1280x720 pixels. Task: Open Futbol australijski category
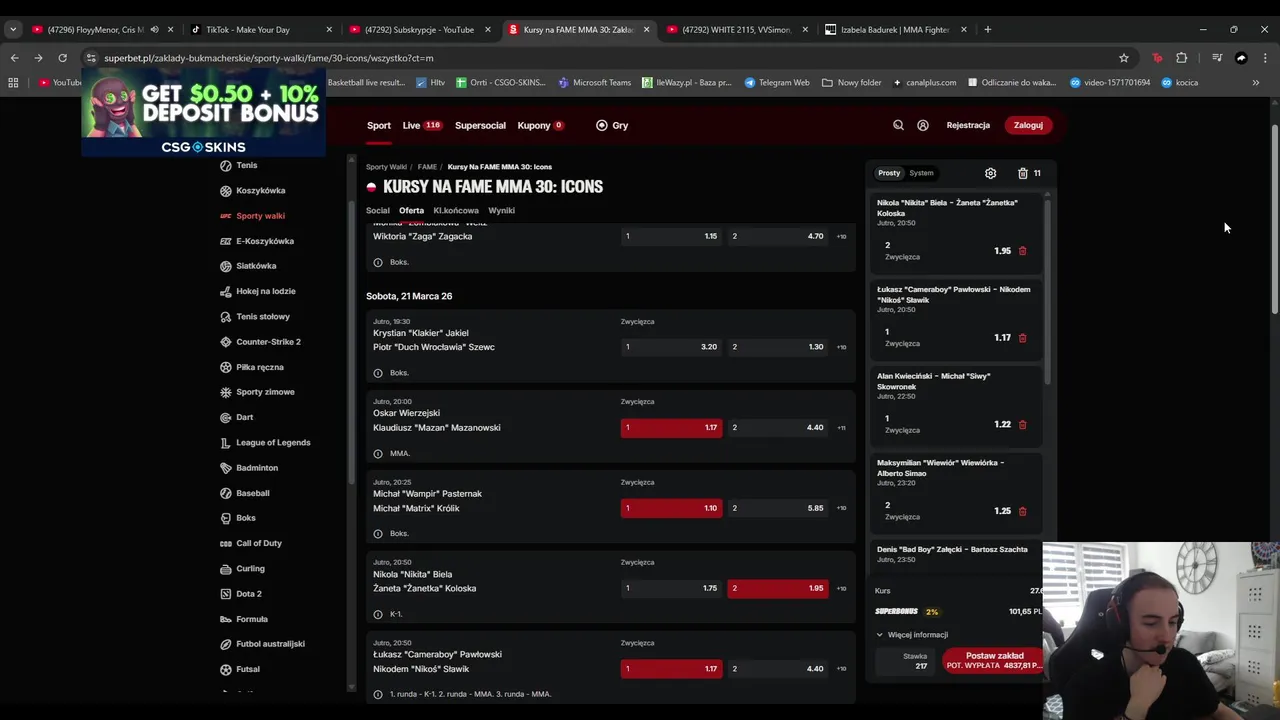(x=270, y=644)
